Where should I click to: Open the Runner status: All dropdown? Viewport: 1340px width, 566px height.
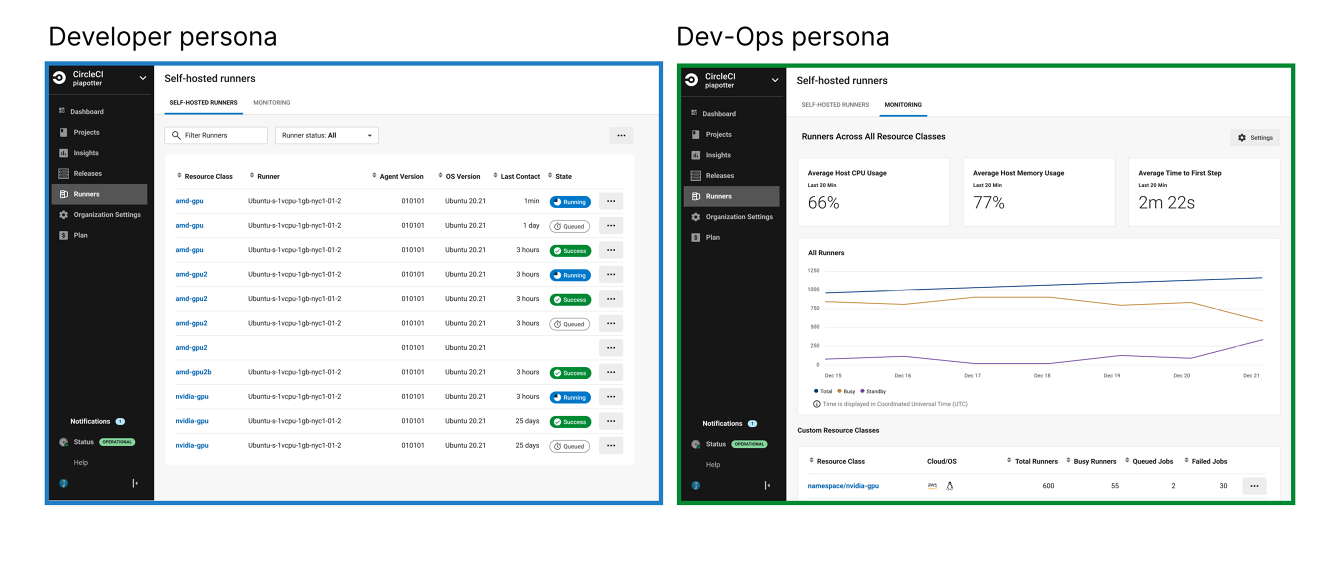tap(327, 135)
